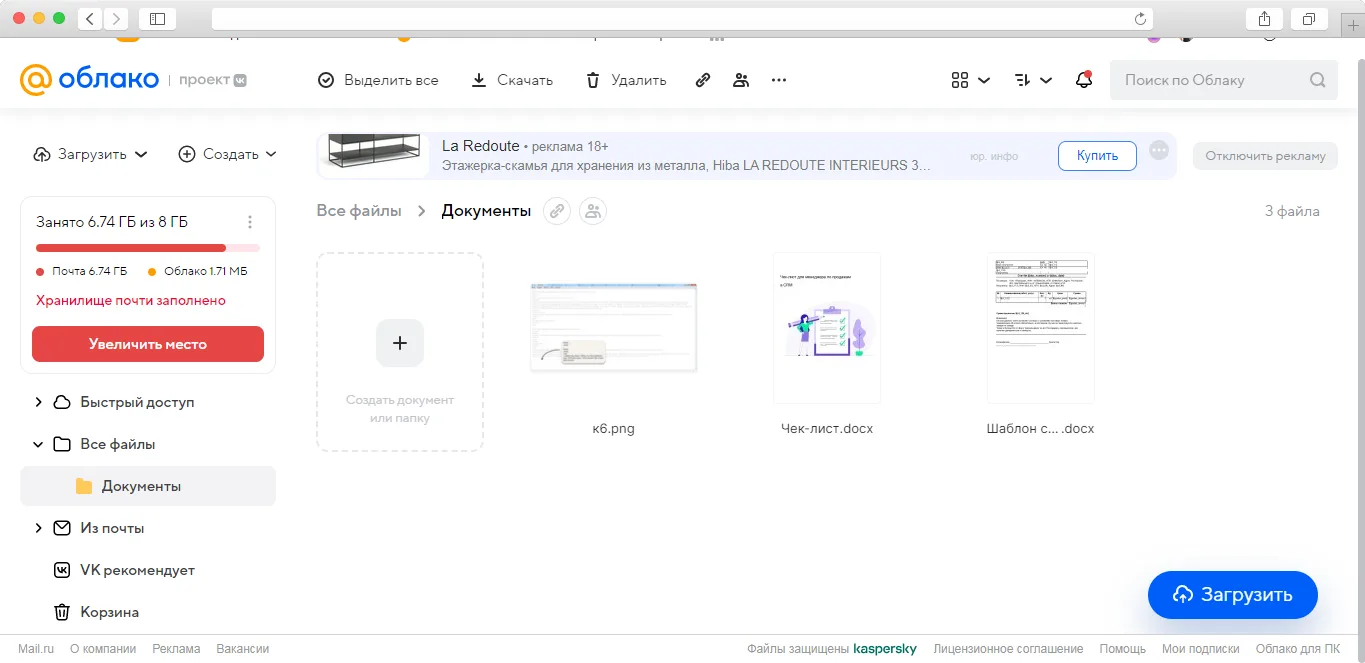Open the grid view mode dropdown
Image resolution: width=1365 pixels, height=663 pixels.
coord(970,80)
